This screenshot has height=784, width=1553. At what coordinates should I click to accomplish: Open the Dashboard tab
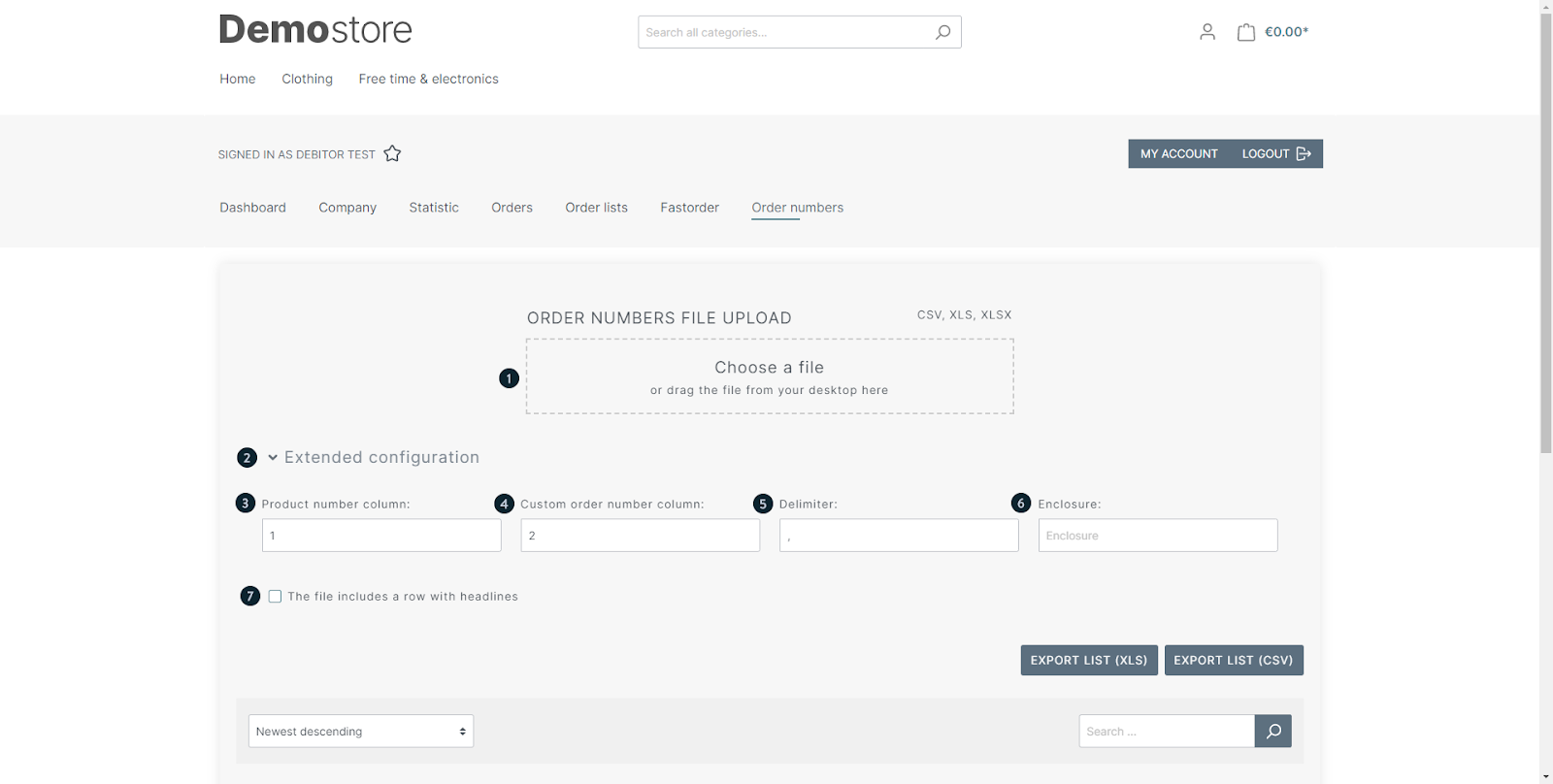[252, 208]
